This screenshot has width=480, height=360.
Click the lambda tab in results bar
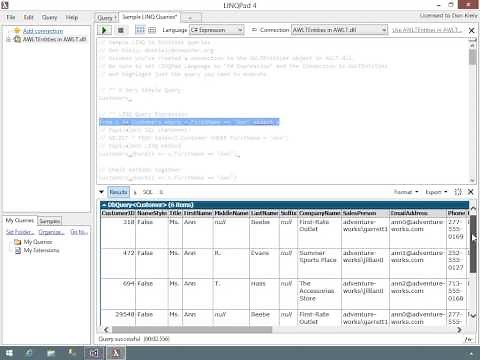pos(135,192)
